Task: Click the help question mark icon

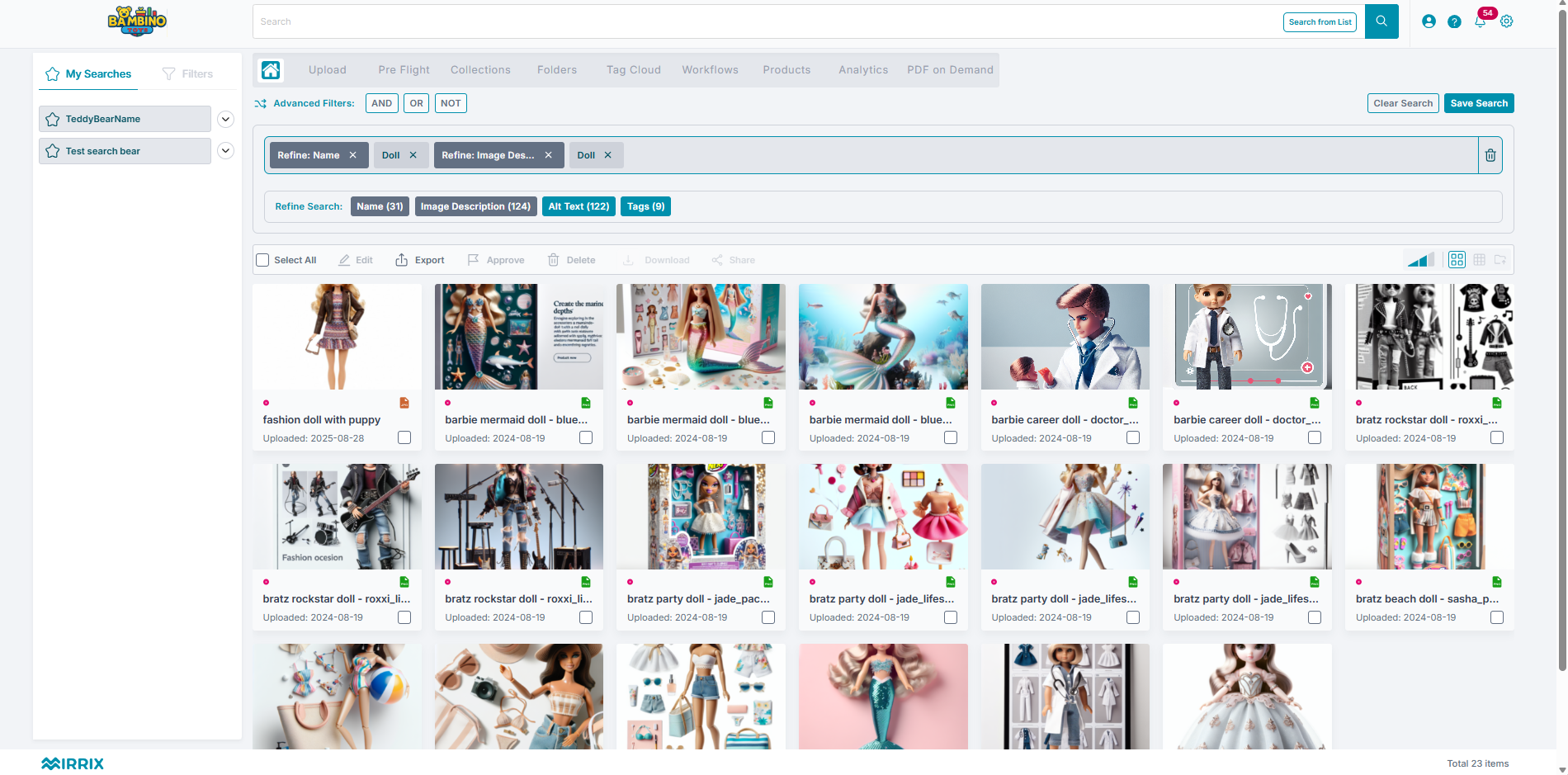Action: (1454, 21)
